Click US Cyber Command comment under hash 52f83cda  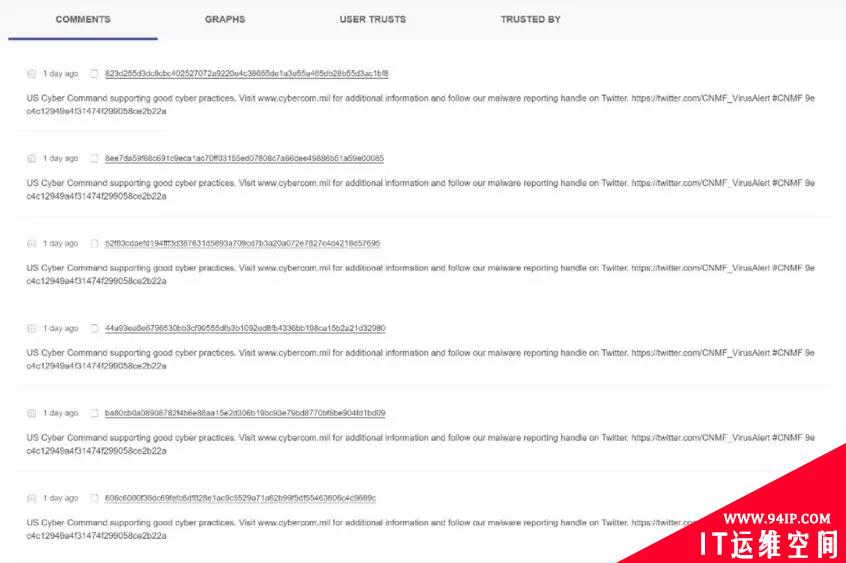tap(420, 274)
